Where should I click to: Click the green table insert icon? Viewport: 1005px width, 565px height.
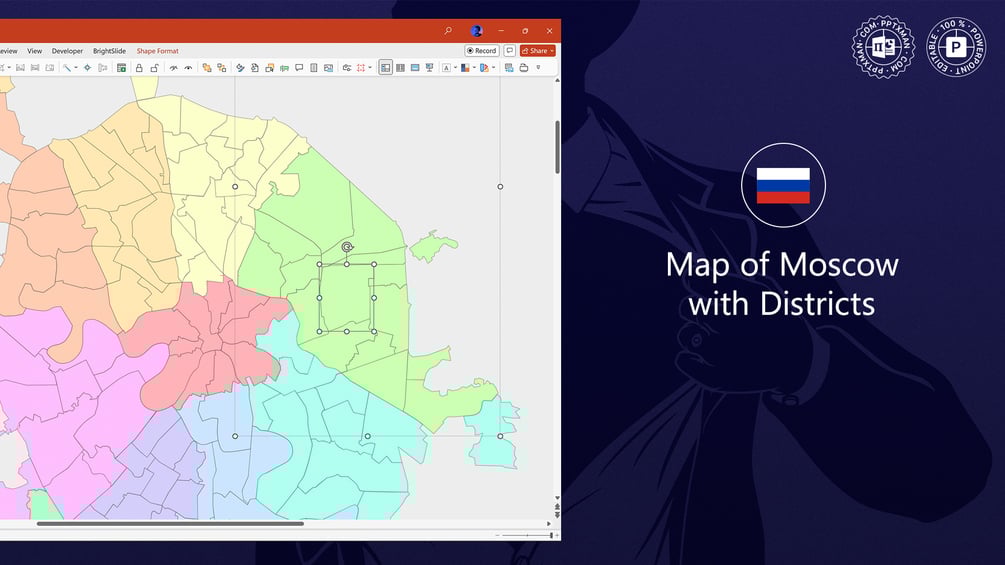(121, 68)
